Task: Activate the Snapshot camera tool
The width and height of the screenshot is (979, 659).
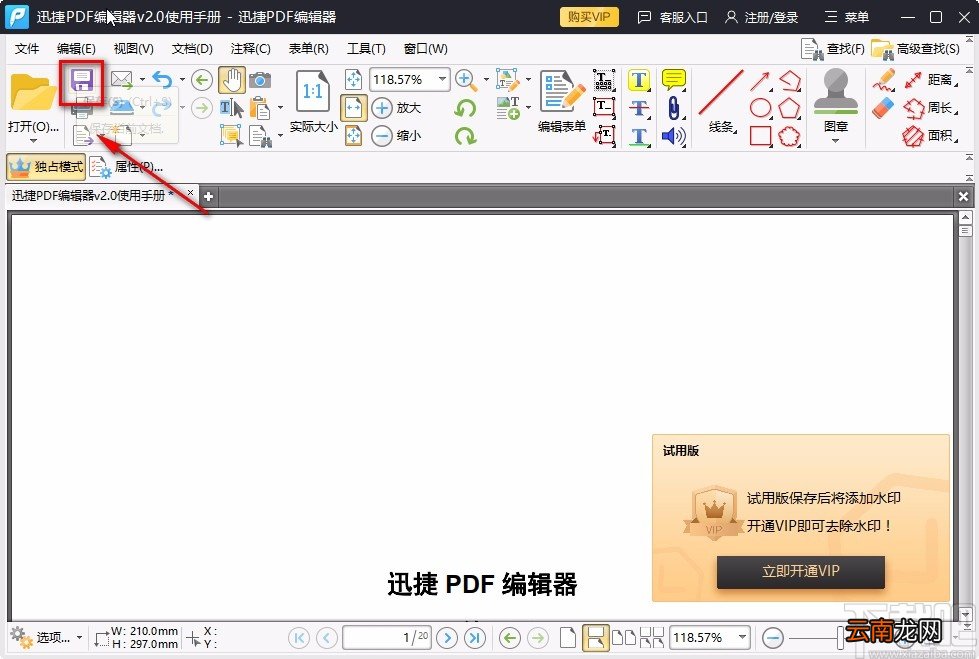Action: pos(260,80)
